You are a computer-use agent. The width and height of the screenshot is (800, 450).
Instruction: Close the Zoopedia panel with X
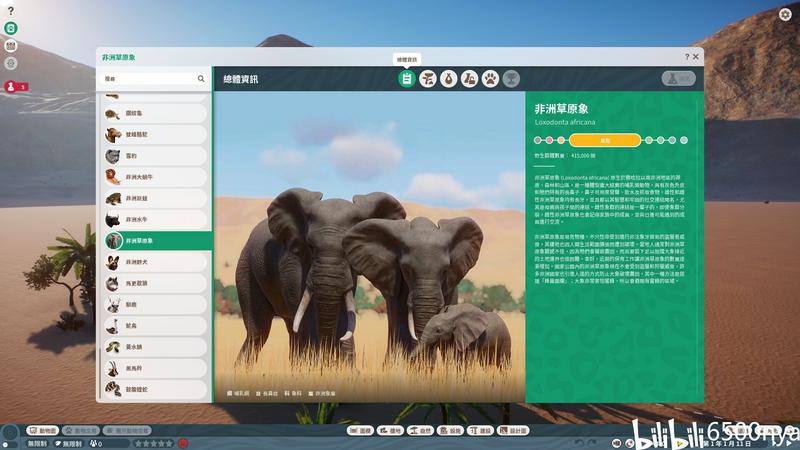click(x=695, y=57)
